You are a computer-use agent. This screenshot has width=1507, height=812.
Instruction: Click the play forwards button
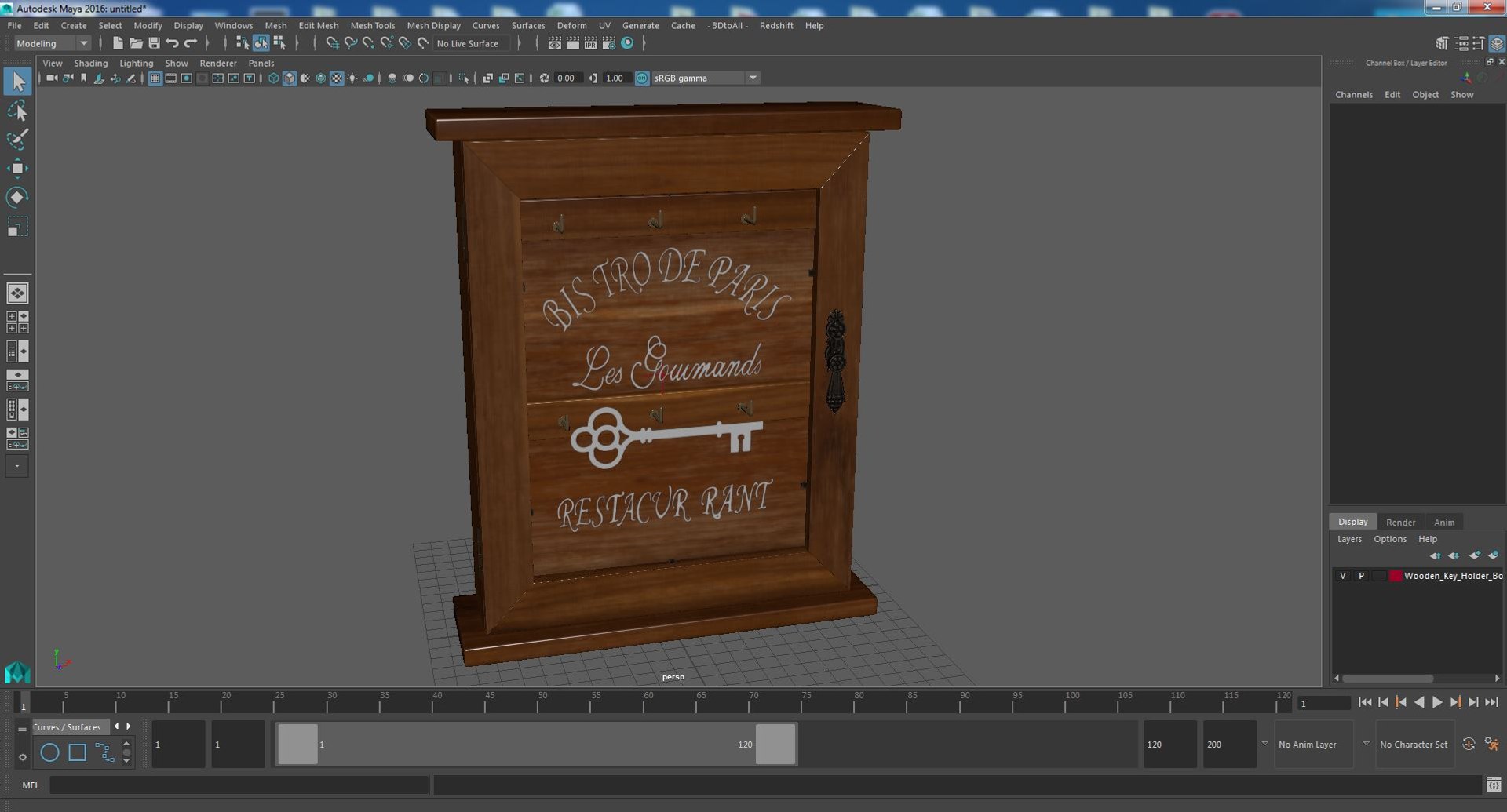click(x=1437, y=703)
